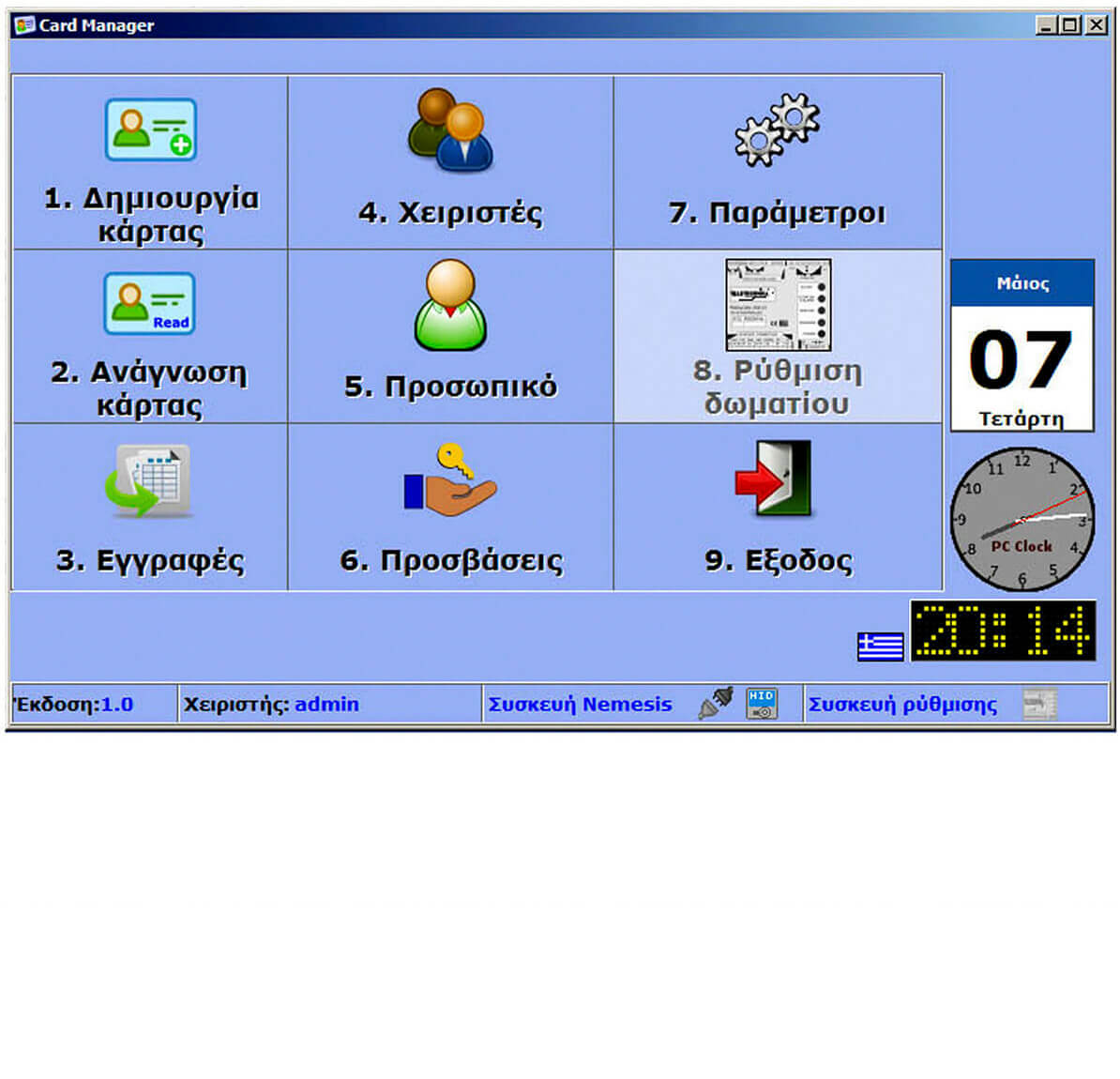Click the analog PC Clock widget
The height and width of the screenshot is (1079, 1120).
(x=1022, y=518)
